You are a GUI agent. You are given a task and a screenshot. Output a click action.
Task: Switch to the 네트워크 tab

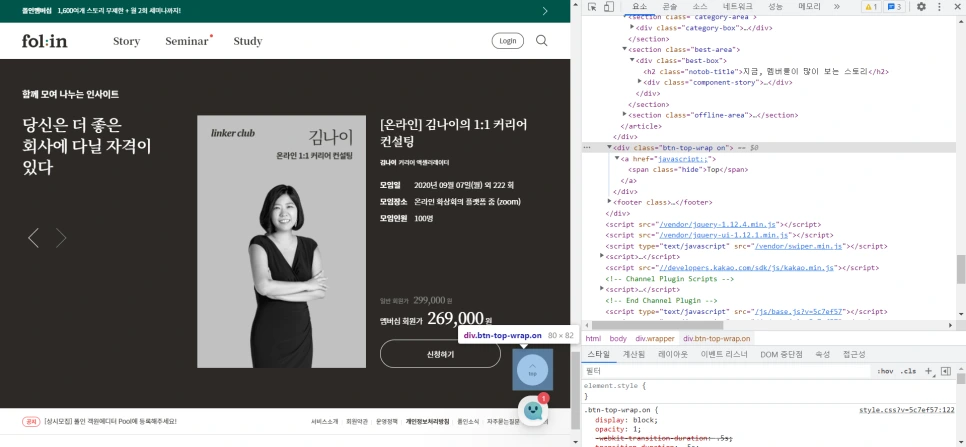737,7
